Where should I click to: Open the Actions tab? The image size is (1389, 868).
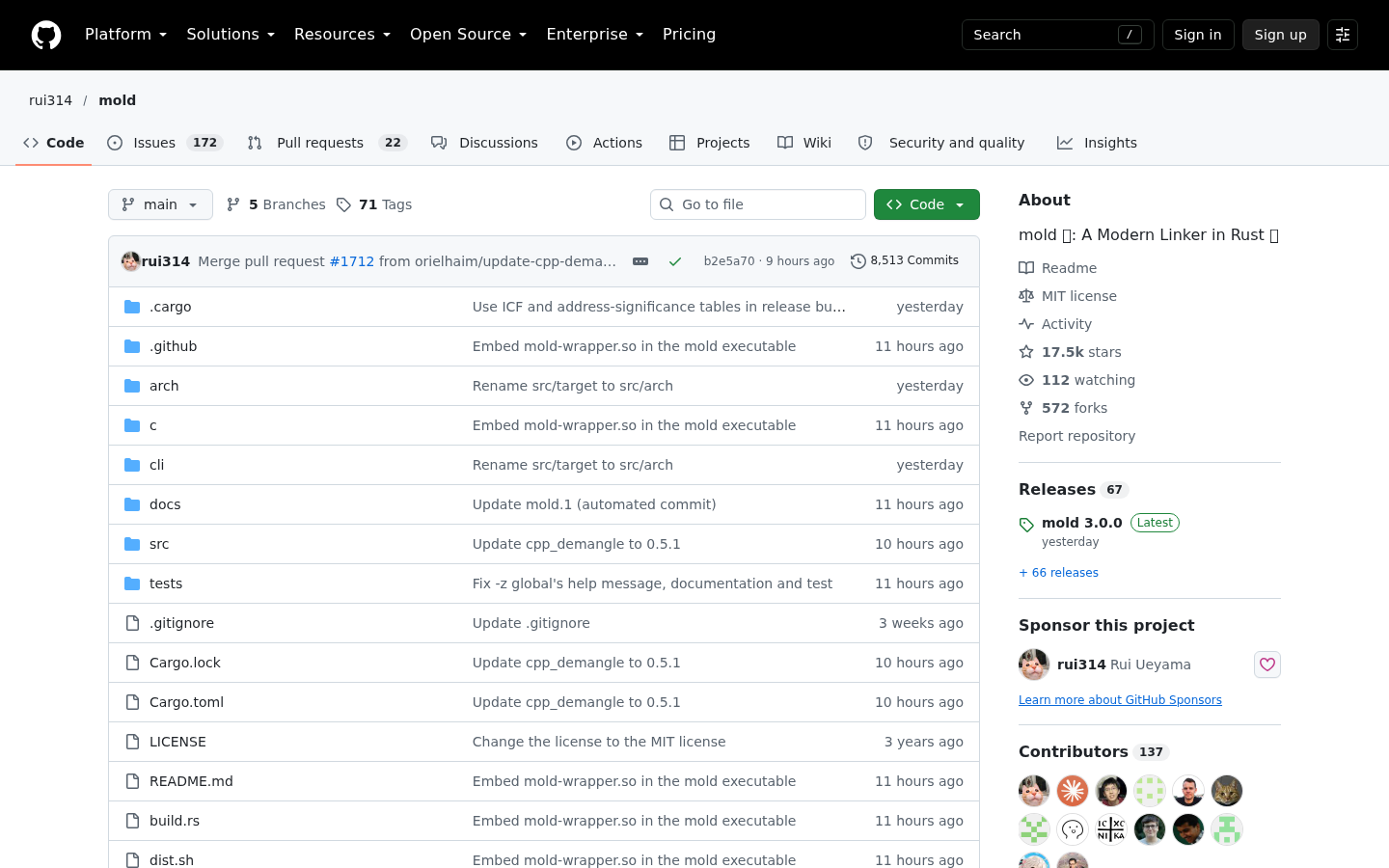pyautogui.click(x=604, y=143)
